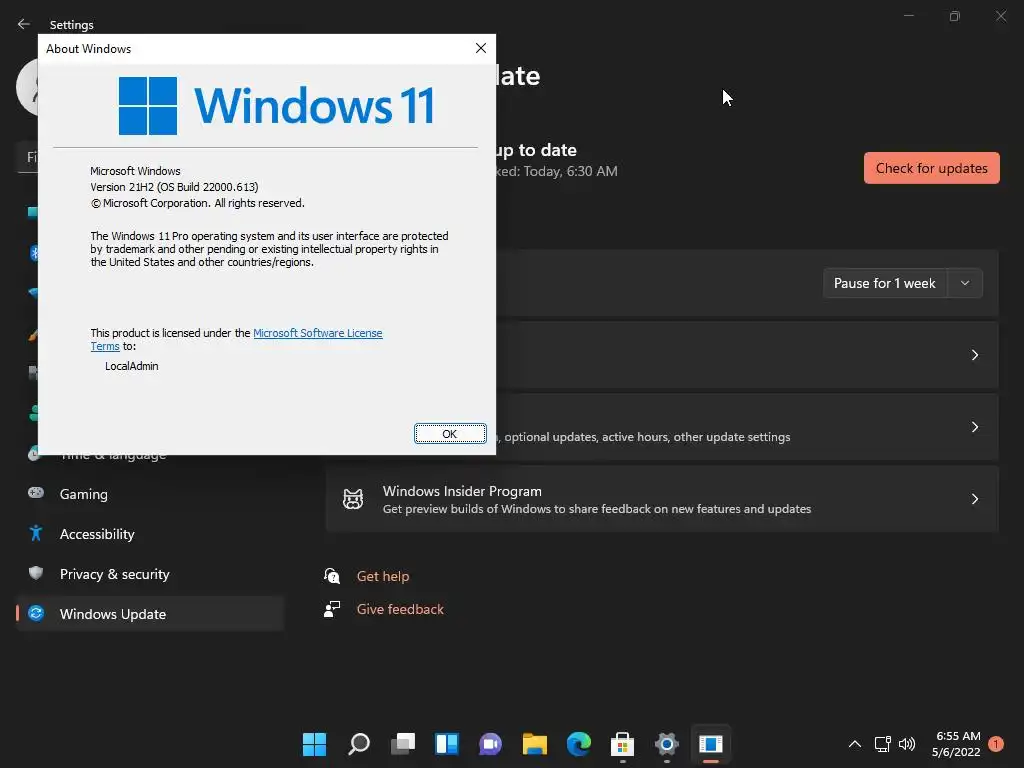Click the Get help headset icon

(332, 575)
